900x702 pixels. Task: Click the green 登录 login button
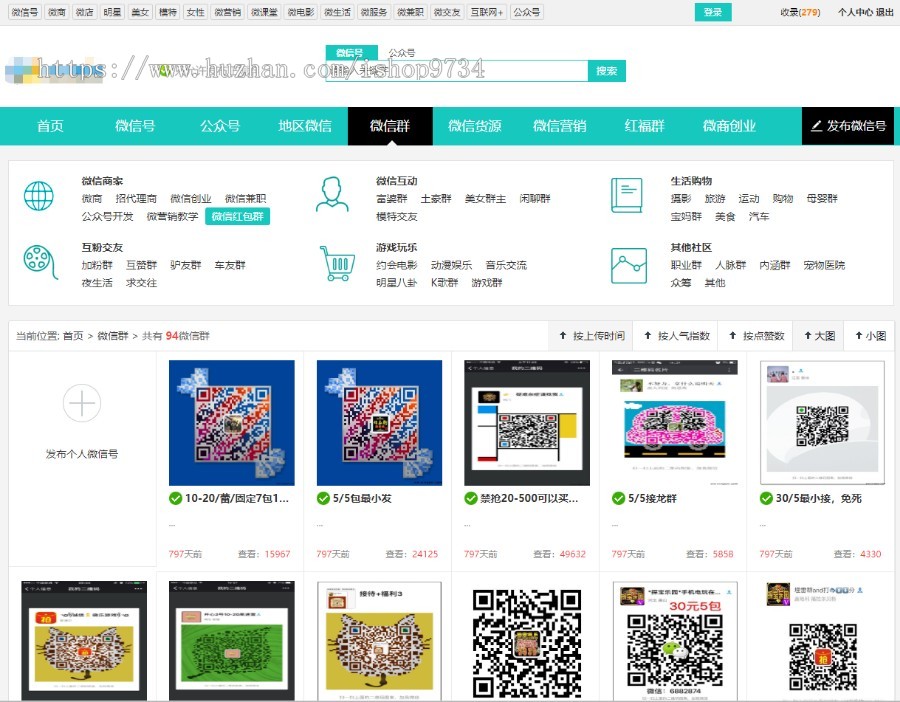(x=713, y=12)
